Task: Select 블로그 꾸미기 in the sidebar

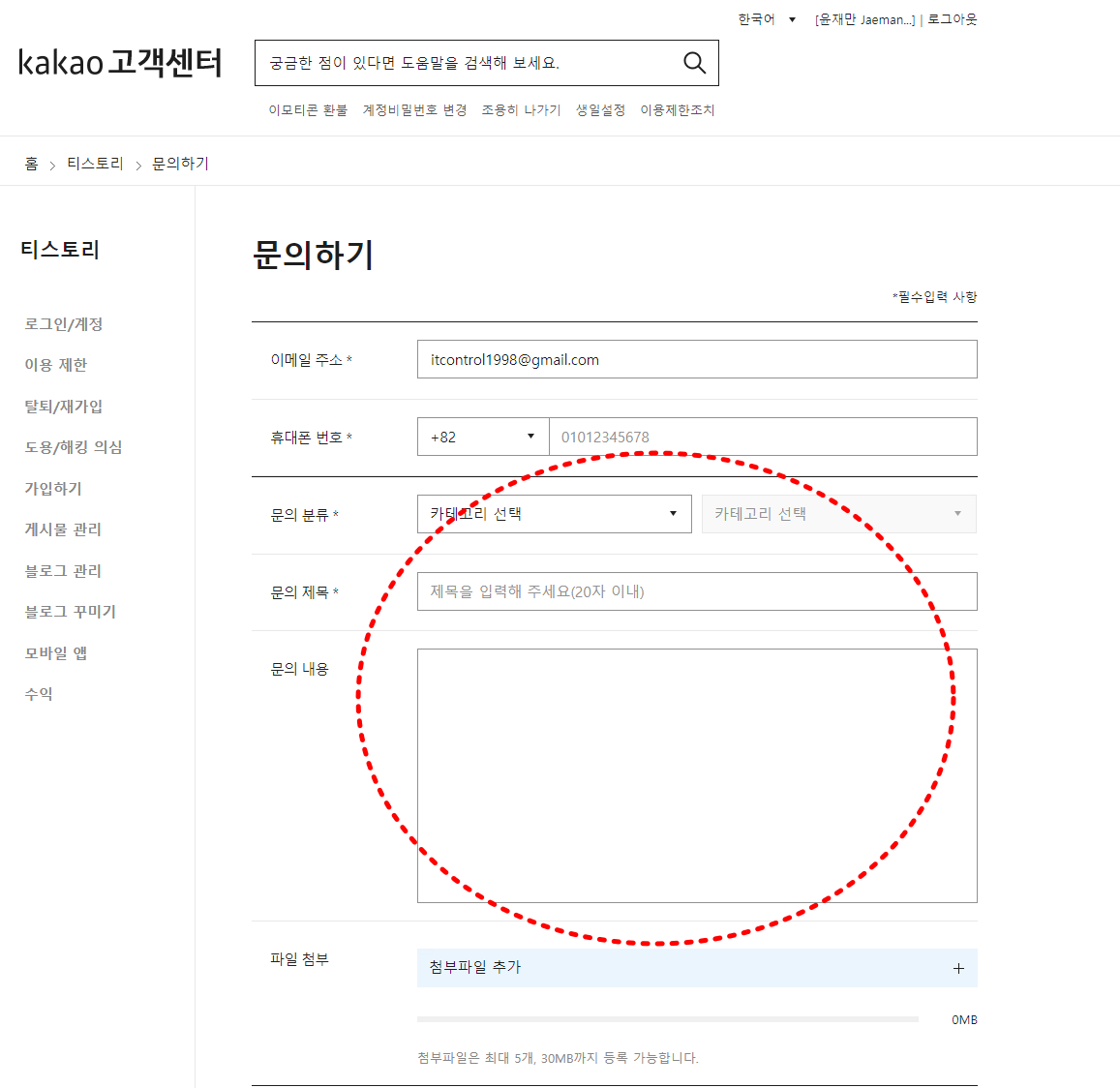Action: point(70,612)
